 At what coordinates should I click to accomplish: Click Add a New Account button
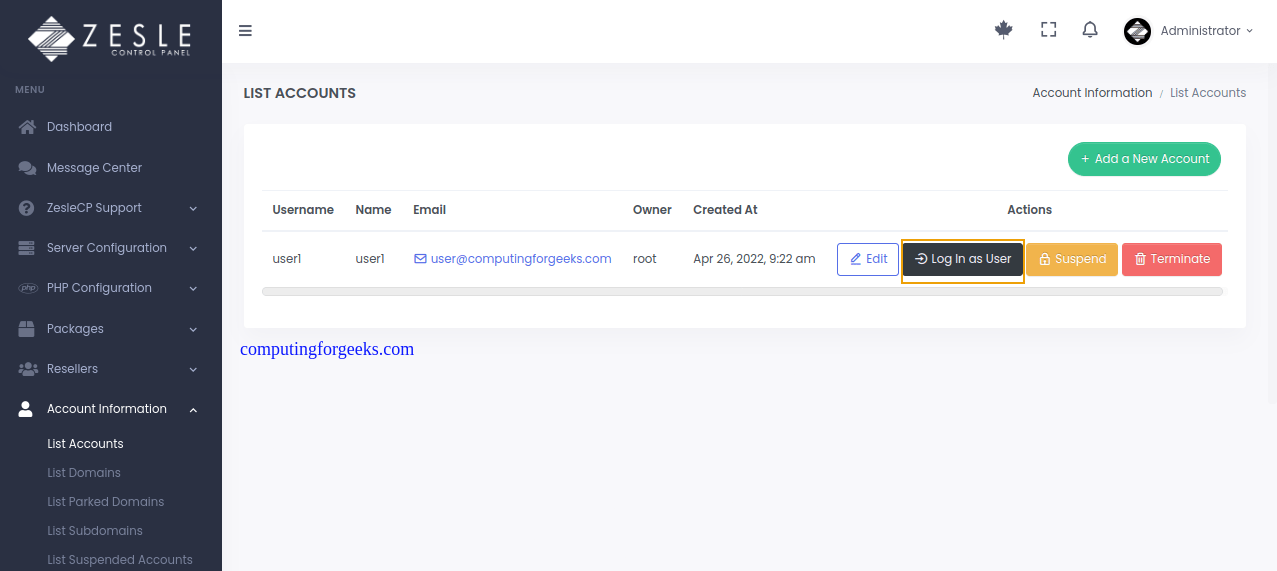point(1144,159)
